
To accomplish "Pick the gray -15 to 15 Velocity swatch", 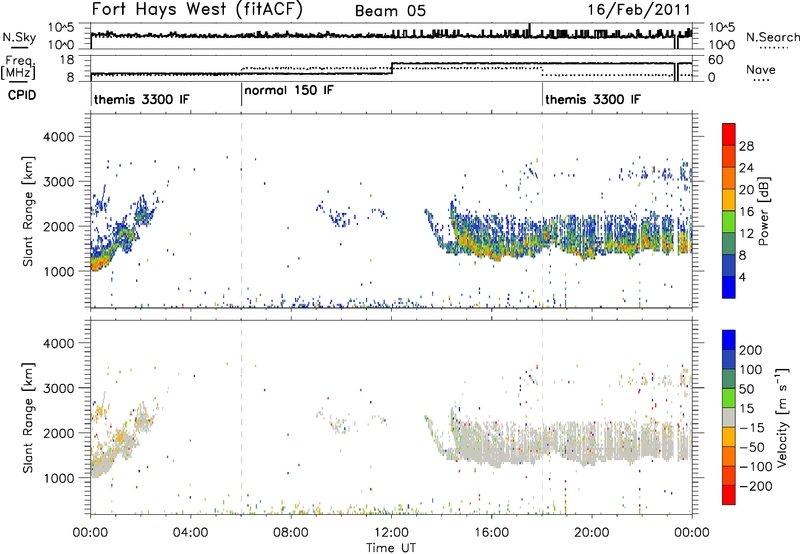I will click(729, 417).
